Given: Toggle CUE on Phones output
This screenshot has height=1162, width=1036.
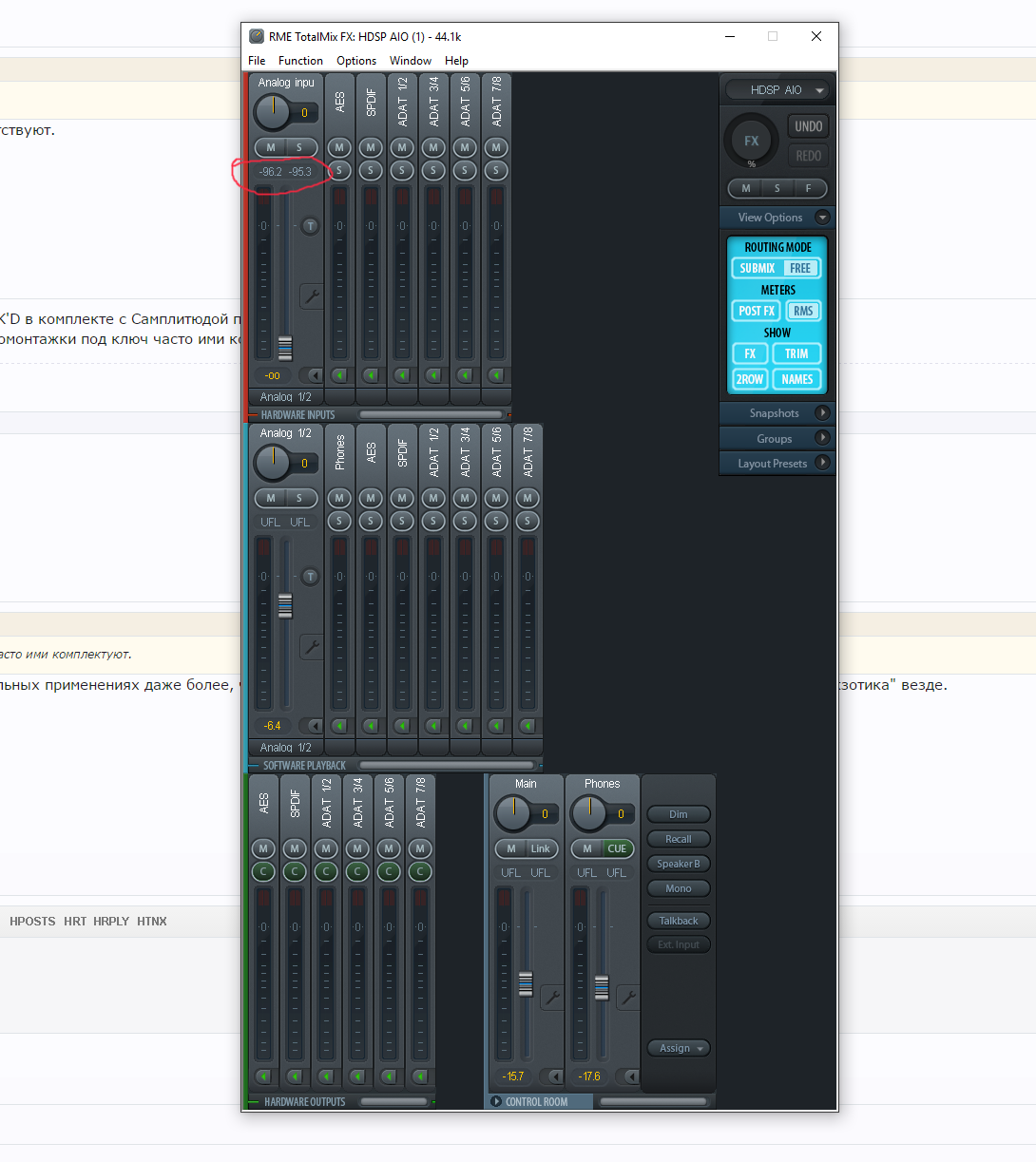Looking at the screenshot, I should pos(617,848).
